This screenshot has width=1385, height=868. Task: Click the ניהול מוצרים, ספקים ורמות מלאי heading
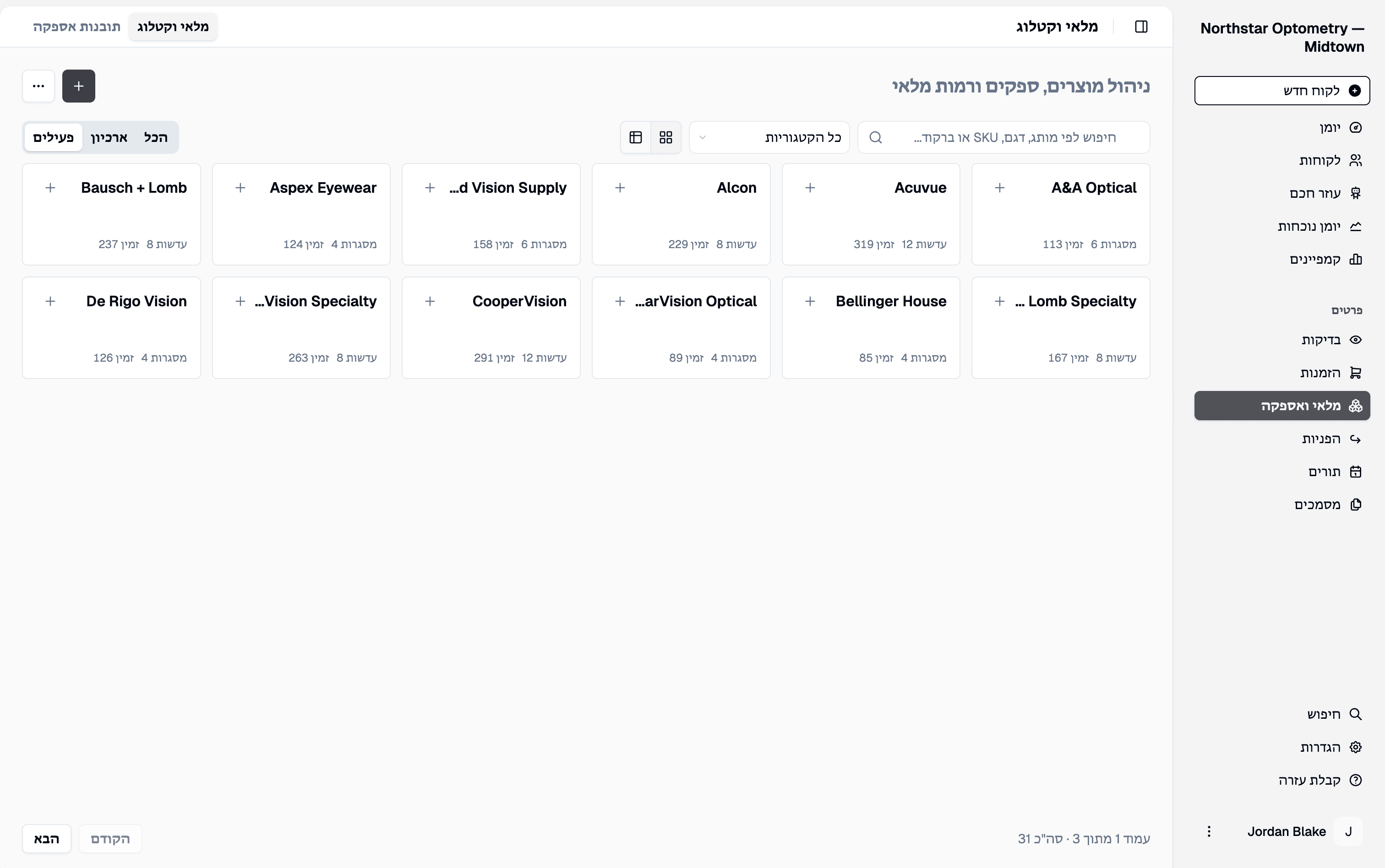tap(1021, 86)
